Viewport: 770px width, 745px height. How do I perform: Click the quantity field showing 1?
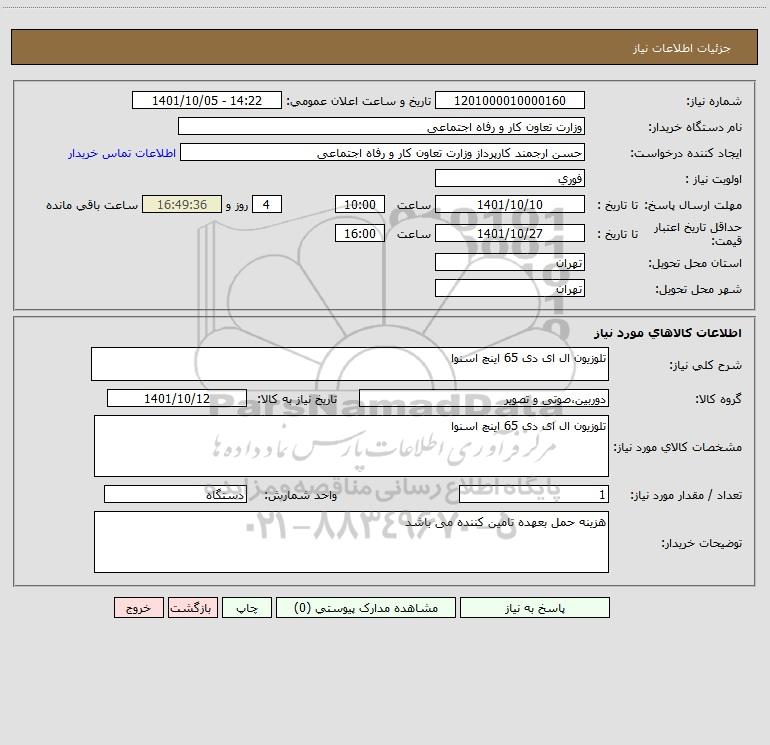pos(534,494)
